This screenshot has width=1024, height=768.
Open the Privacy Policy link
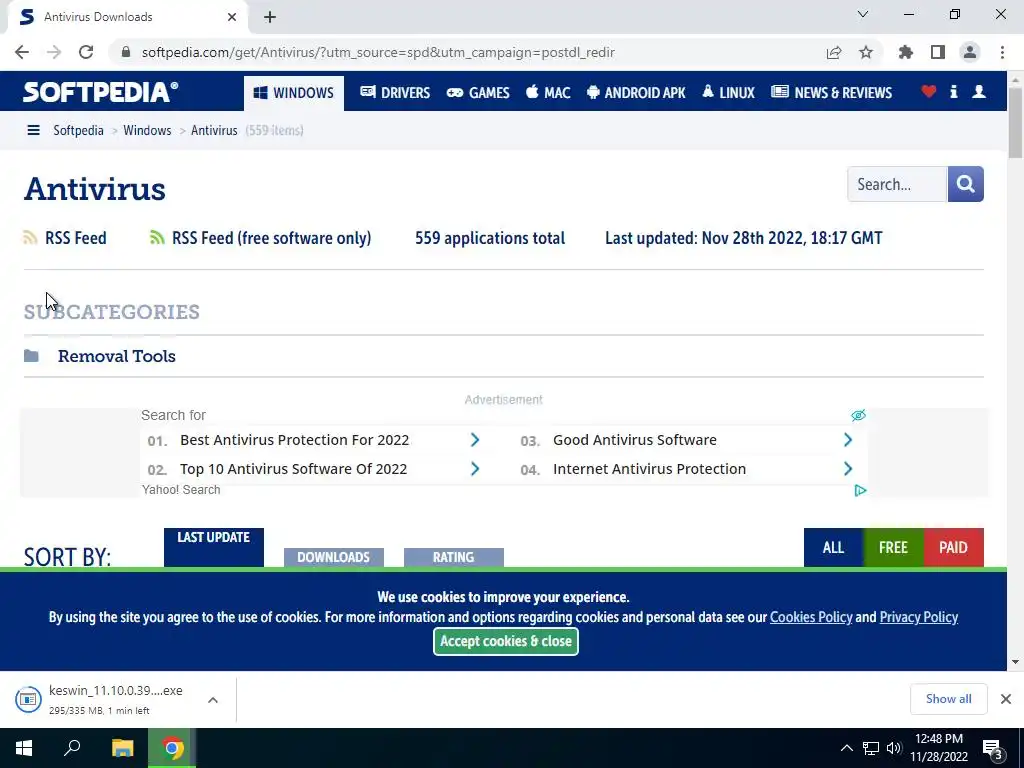(919, 617)
